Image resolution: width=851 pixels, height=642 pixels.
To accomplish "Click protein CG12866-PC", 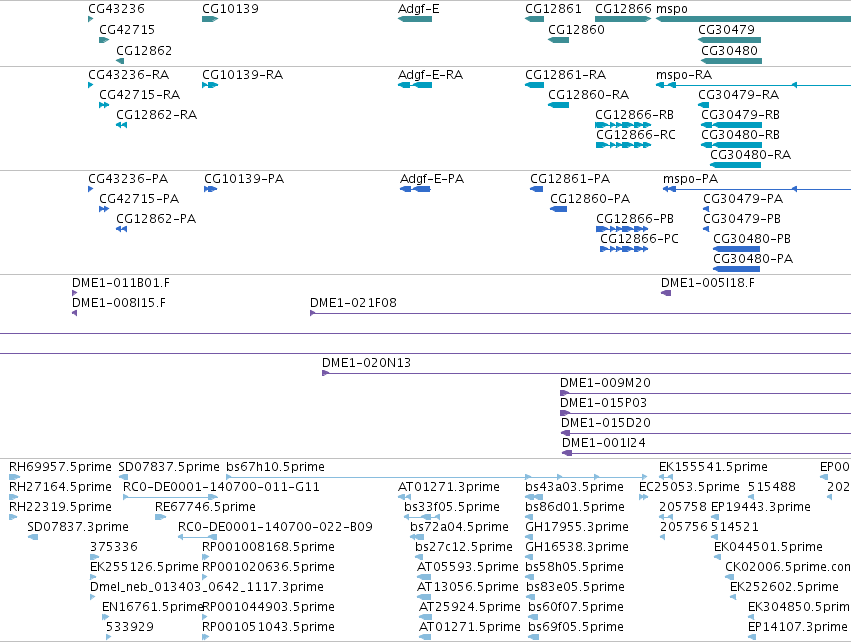I will coord(624,249).
